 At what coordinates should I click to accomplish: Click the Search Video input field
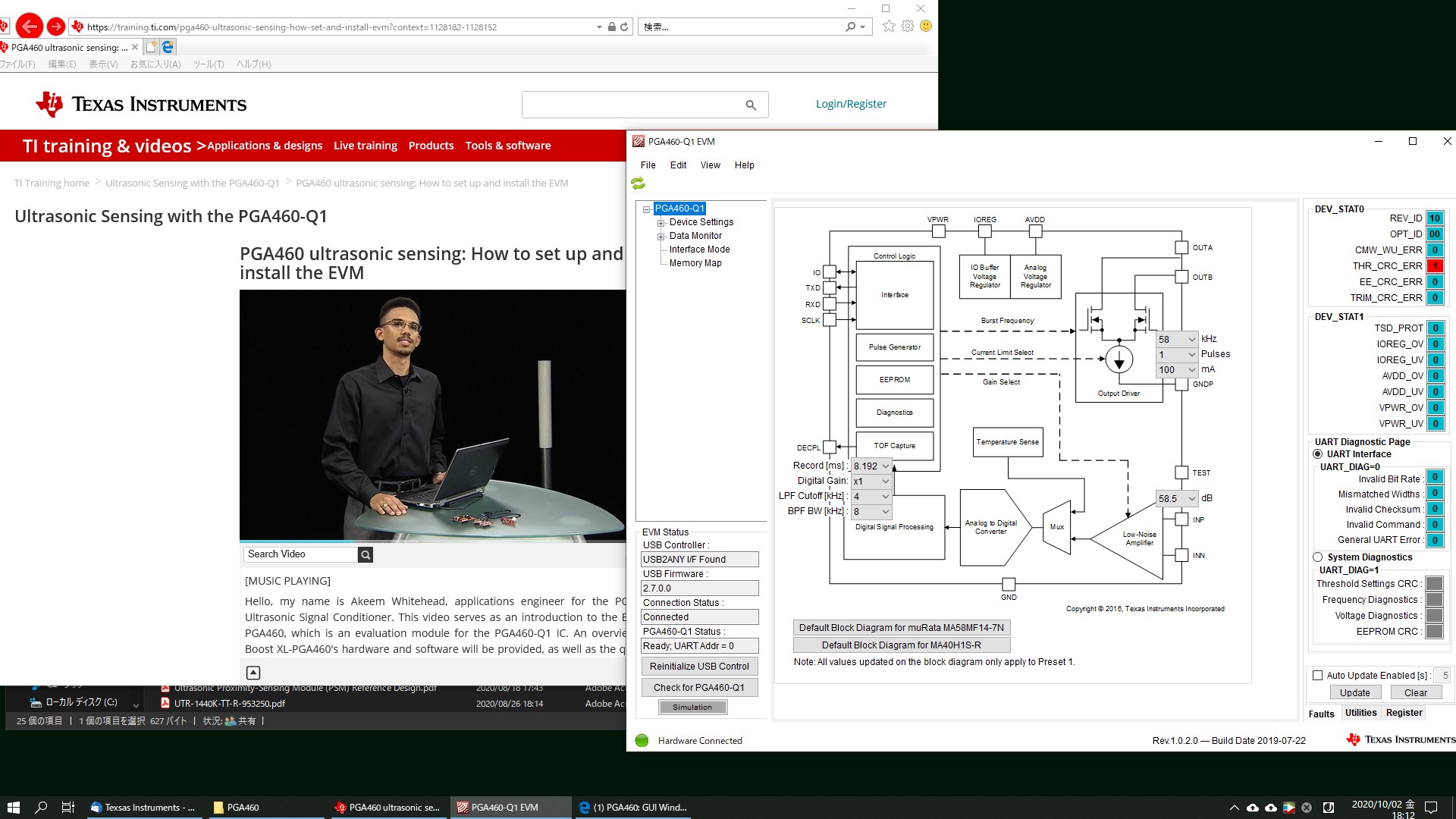point(300,554)
